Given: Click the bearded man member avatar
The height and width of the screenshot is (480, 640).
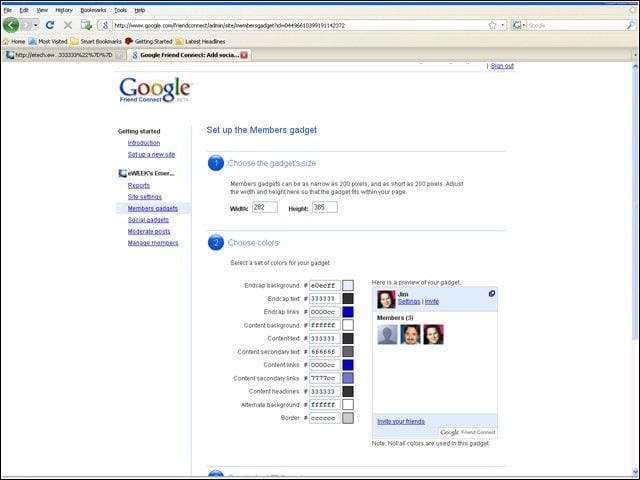Looking at the screenshot, I should coord(410,334).
